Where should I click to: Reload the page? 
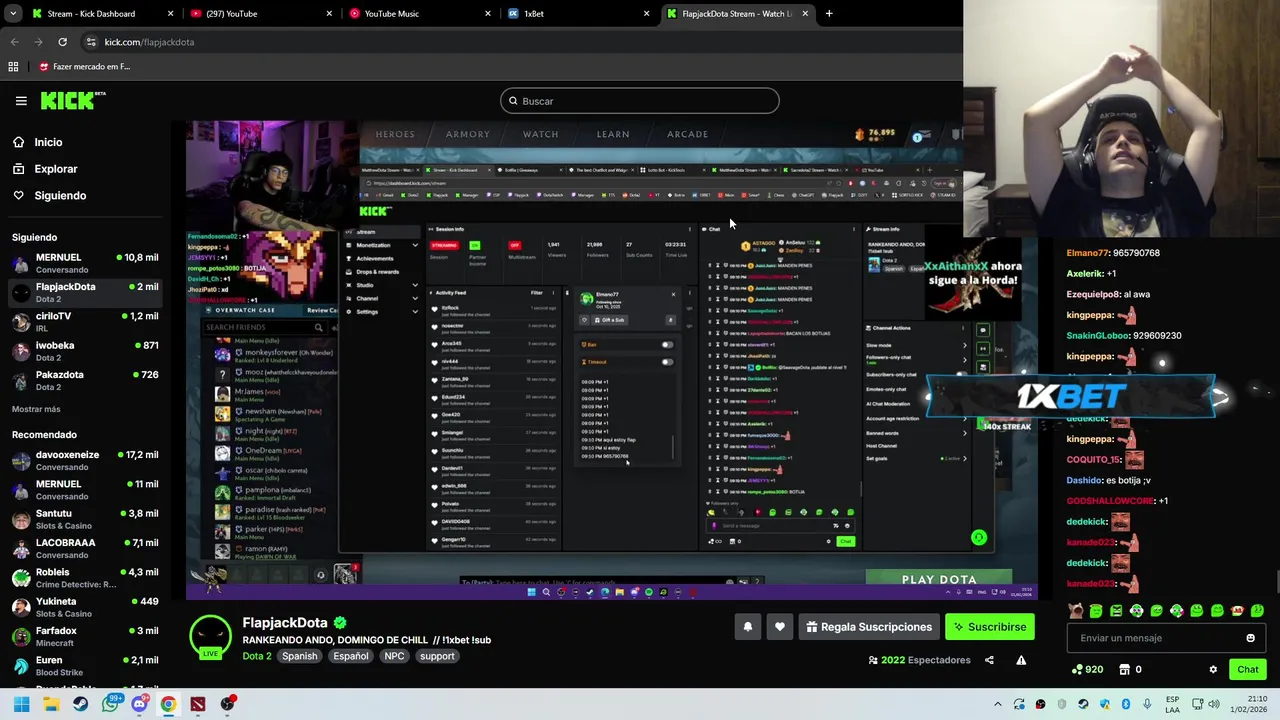click(x=62, y=42)
